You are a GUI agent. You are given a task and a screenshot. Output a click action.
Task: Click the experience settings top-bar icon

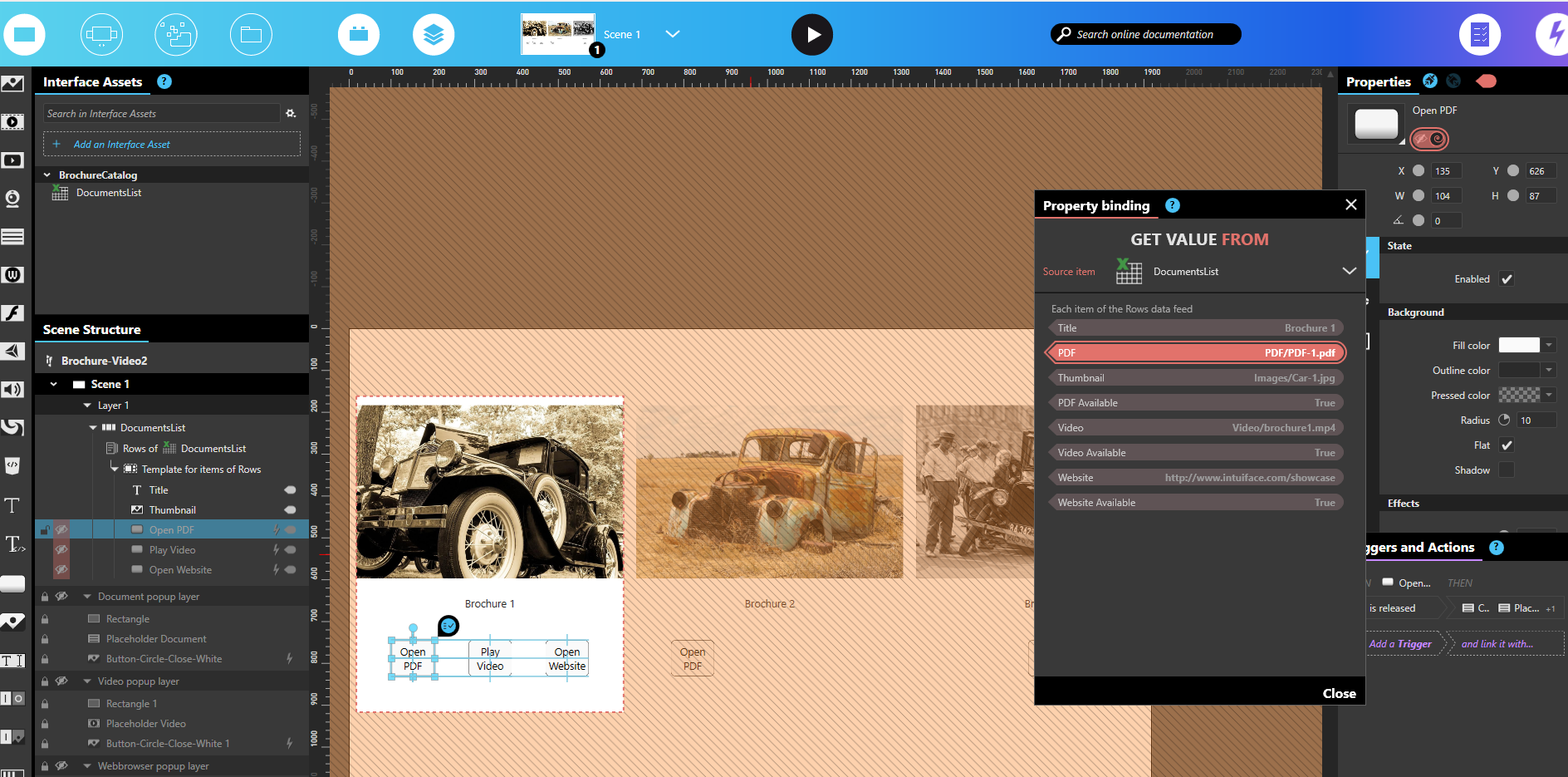tap(102, 35)
